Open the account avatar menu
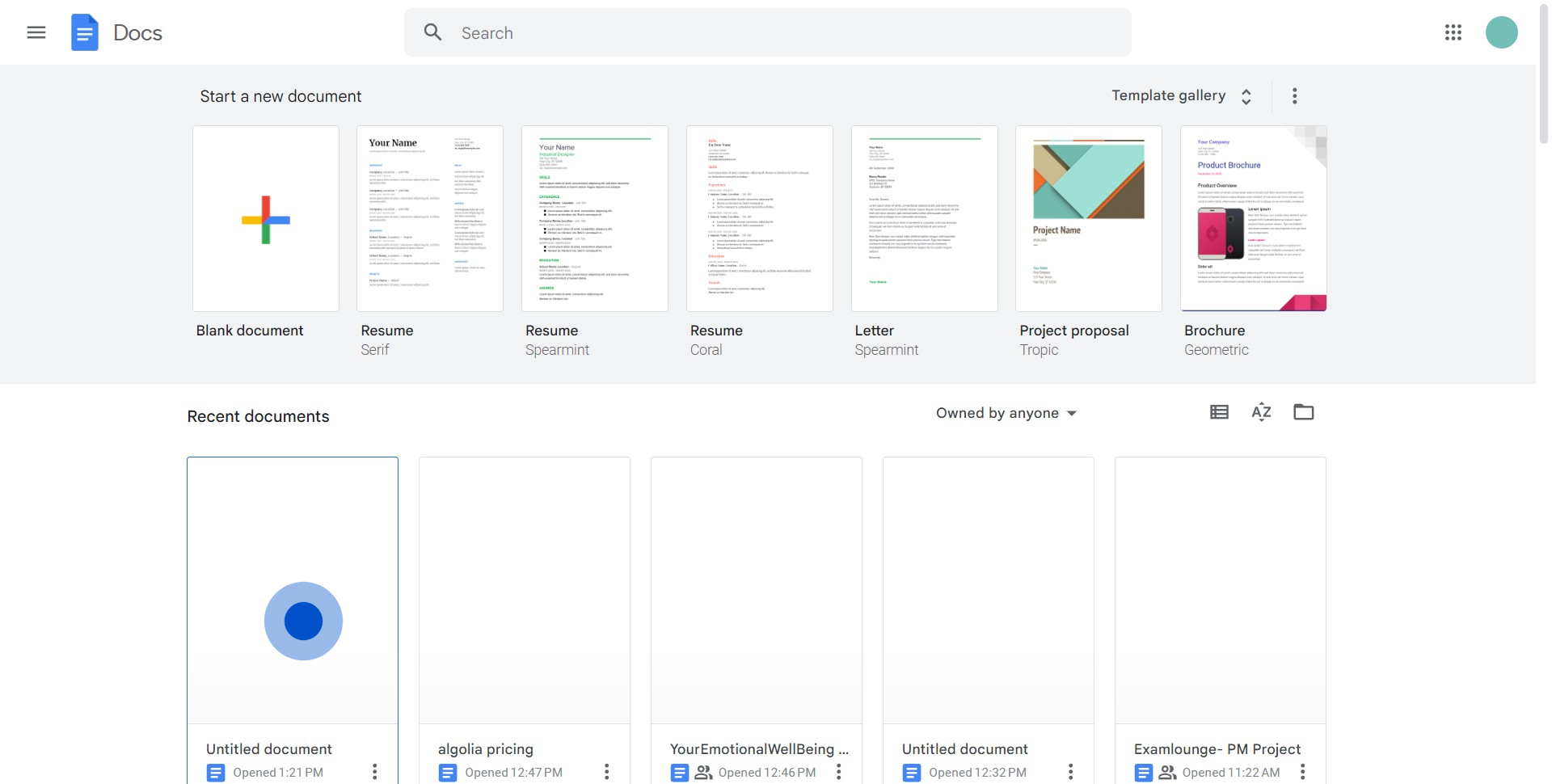The height and width of the screenshot is (784, 1552). click(x=1502, y=32)
